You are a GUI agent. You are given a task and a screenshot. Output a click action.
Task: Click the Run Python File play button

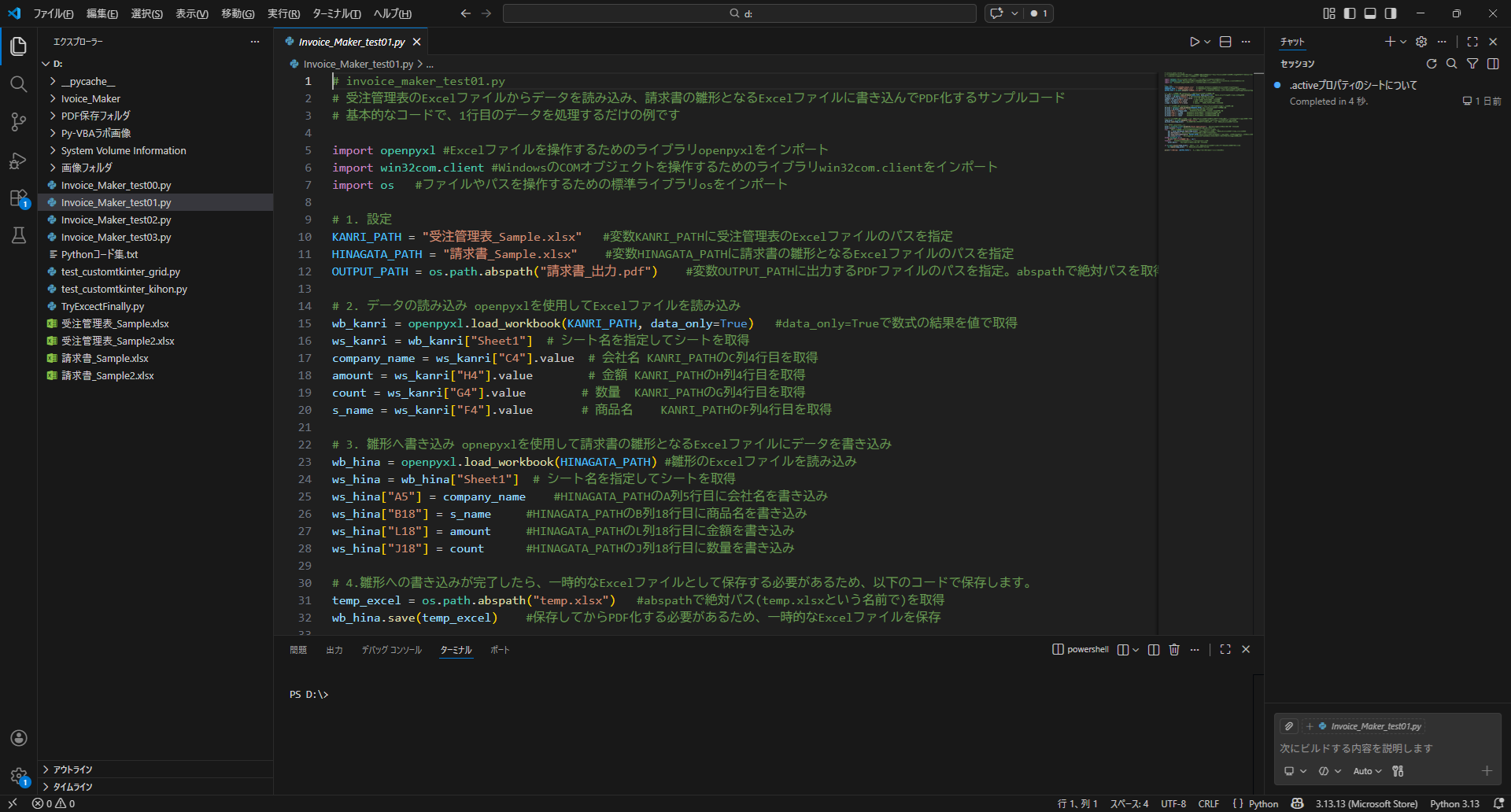click(1195, 42)
